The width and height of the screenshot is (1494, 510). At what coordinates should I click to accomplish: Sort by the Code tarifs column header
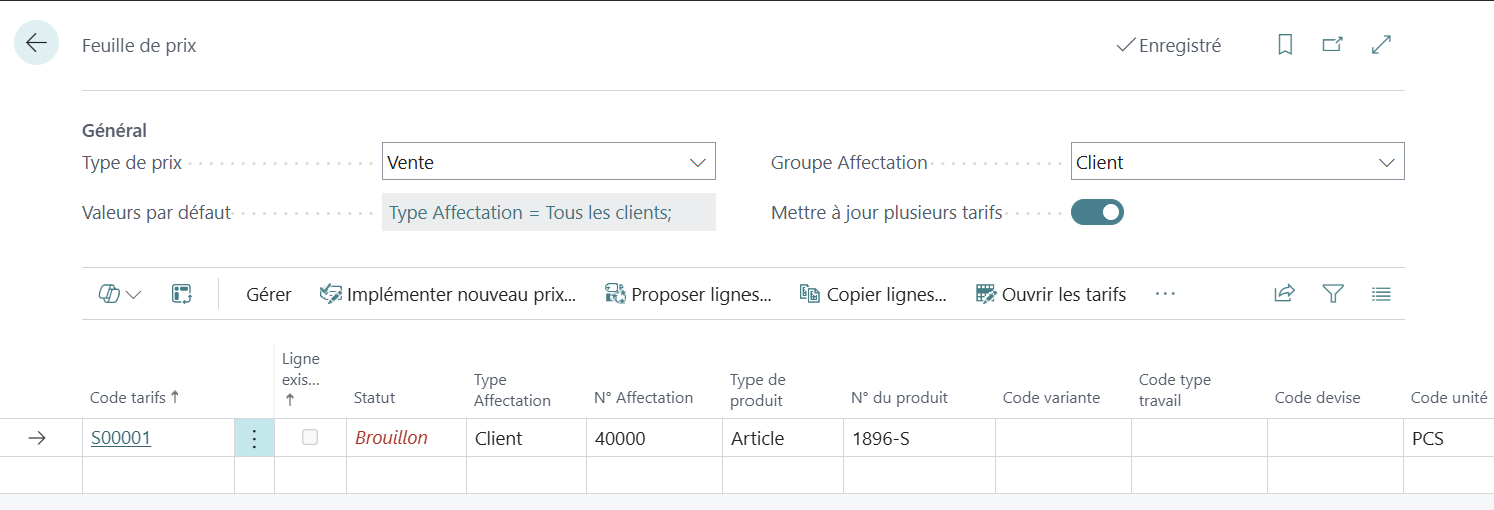(x=135, y=397)
